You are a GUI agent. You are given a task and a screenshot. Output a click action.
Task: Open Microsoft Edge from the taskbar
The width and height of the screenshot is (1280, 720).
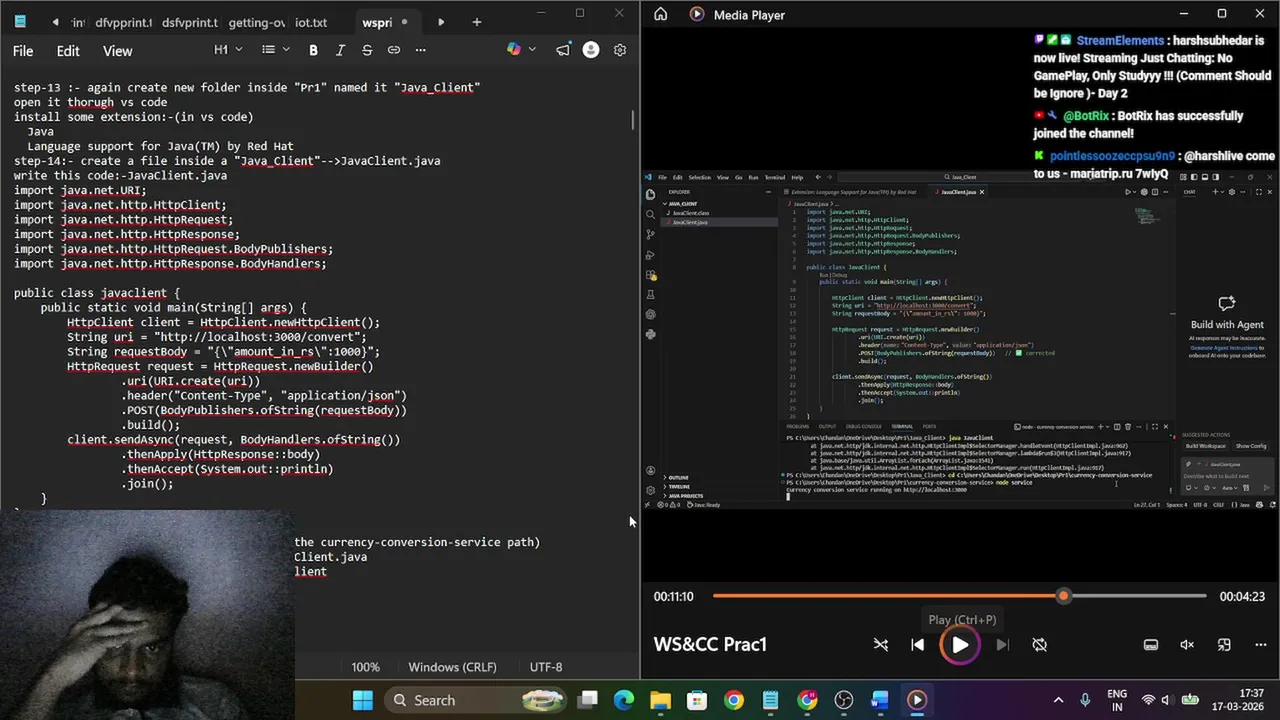pos(624,700)
